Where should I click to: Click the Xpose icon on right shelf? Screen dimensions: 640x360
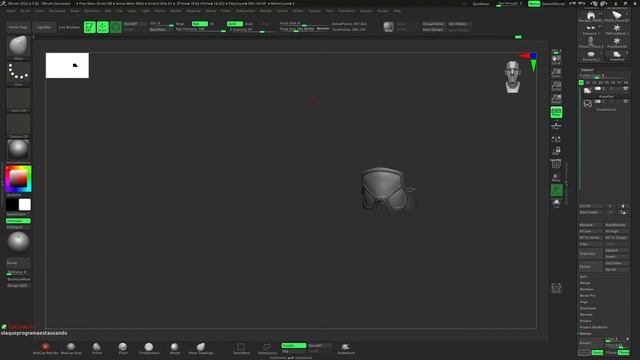(556, 288)
